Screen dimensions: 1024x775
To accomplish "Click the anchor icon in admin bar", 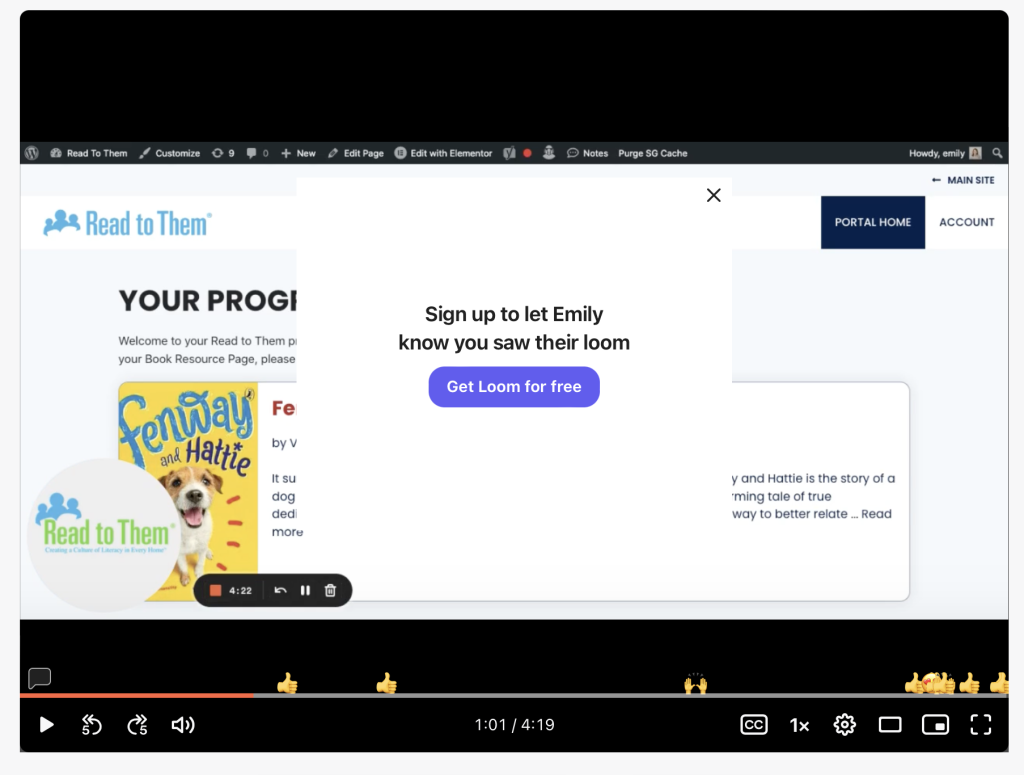I will (549, 153).
